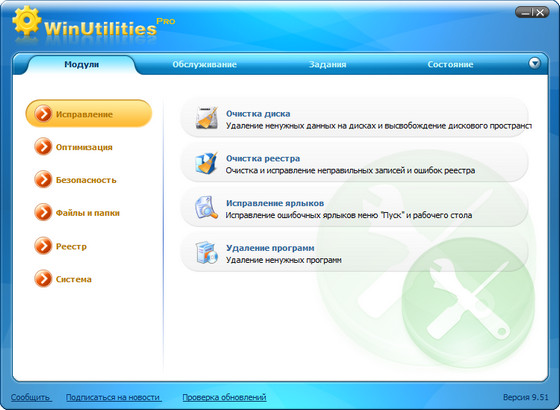Click the Очистка диска broom-and-drive icon
Viewport: 560px width, 410px height.
pyautogui.click(x=206, y=118)
